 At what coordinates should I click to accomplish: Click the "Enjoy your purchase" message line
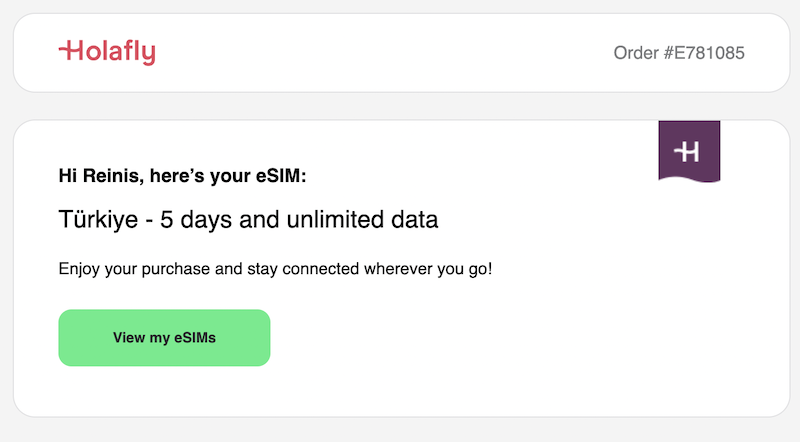(275, 270)
